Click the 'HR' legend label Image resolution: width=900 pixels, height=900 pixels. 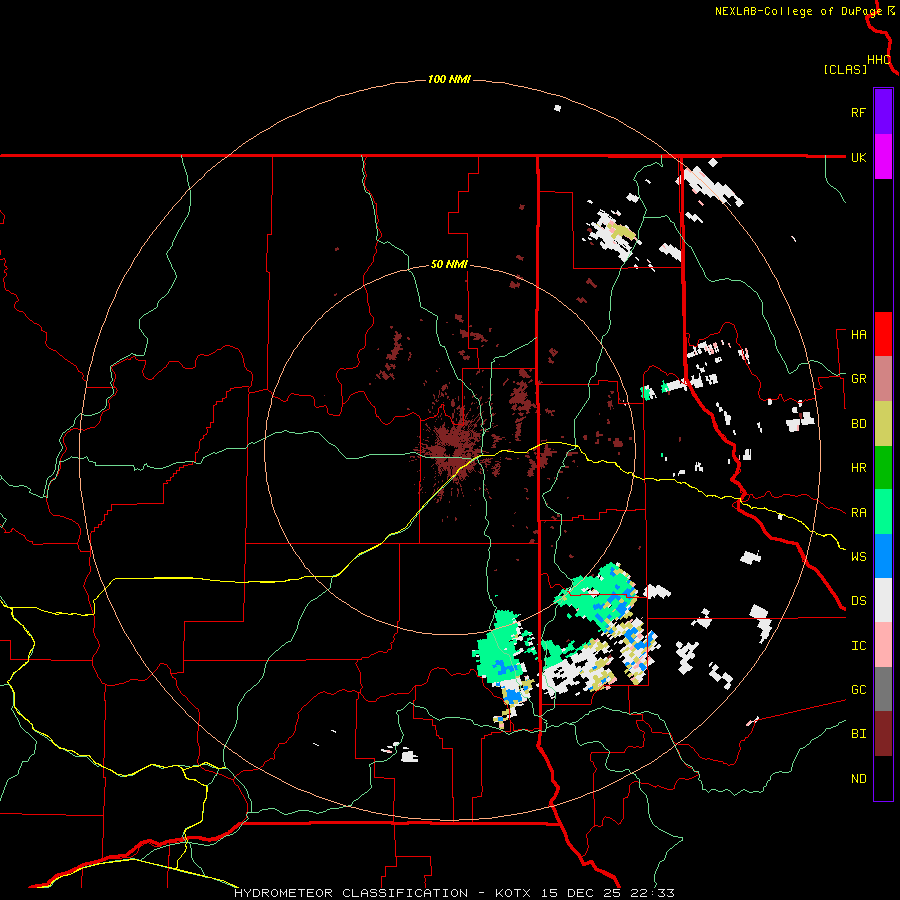coord(859,468)
